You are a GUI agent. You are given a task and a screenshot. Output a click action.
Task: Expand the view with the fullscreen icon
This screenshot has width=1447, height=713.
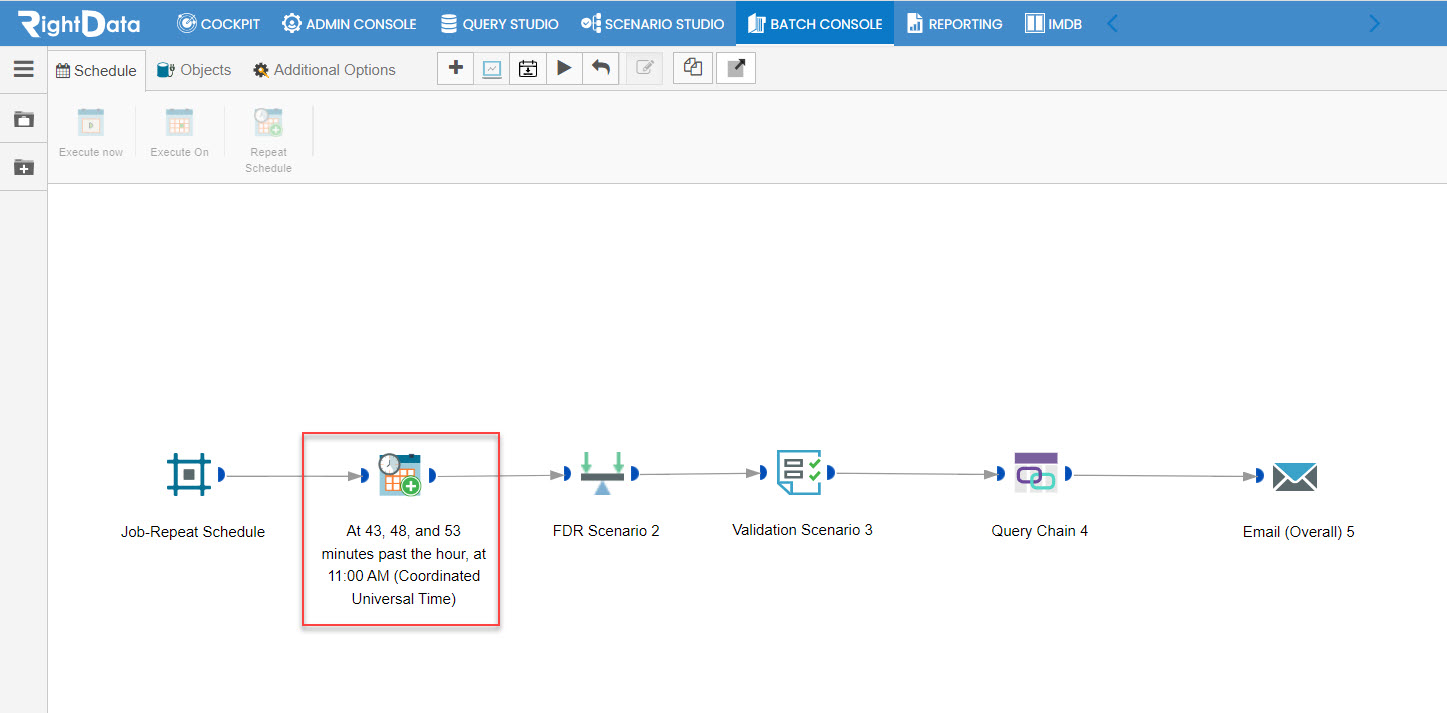[x=735, y=68]
